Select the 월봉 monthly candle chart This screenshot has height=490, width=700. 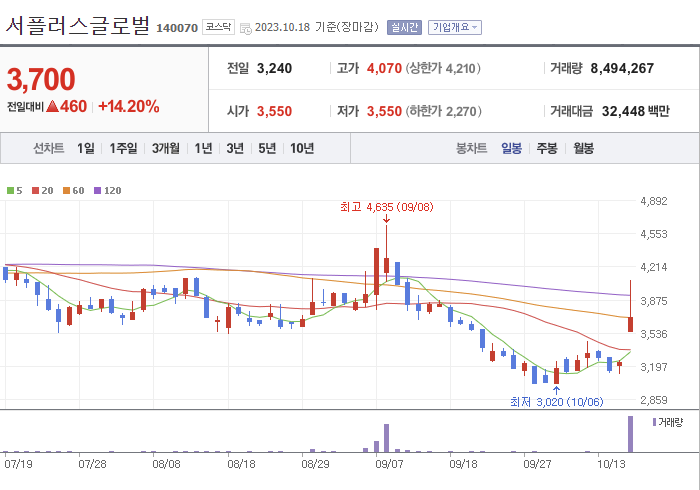coord(583,148)
